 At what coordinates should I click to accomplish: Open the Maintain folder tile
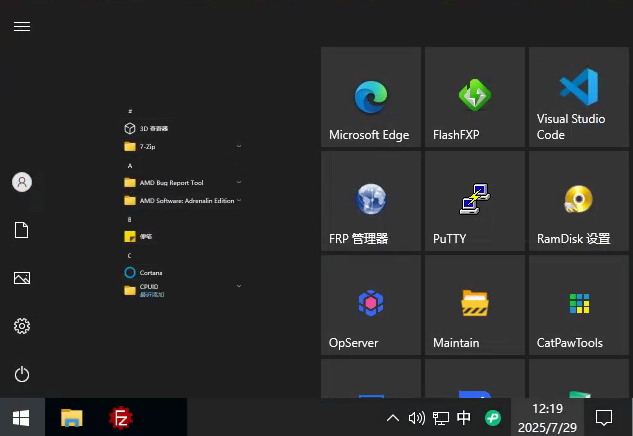coord(474,305)
